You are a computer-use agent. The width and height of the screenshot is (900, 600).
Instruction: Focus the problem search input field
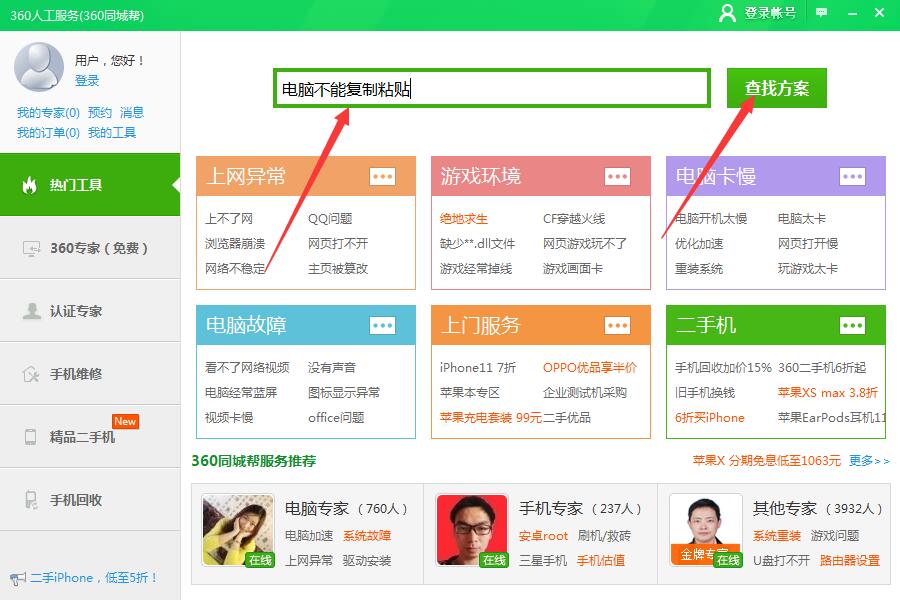point(492,88)
